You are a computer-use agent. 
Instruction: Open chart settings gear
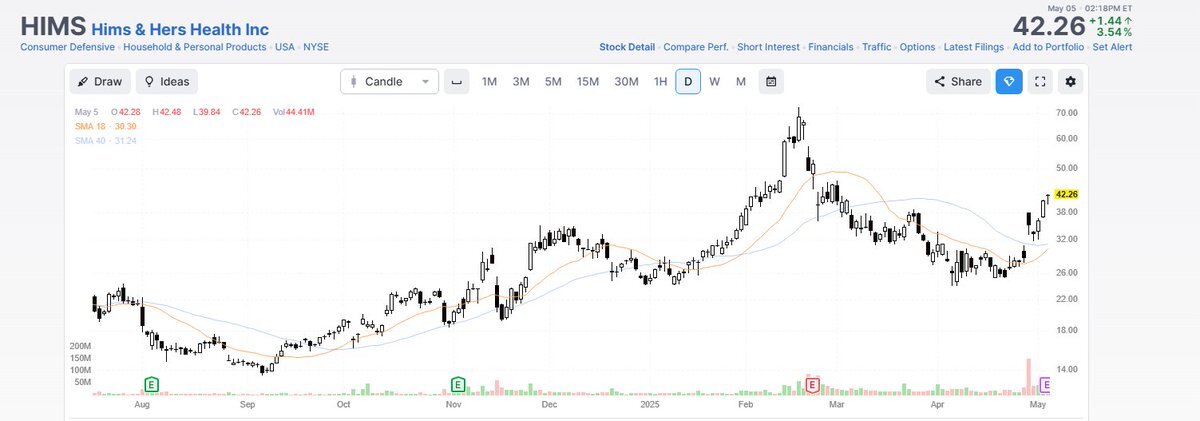coord(1072,81)
